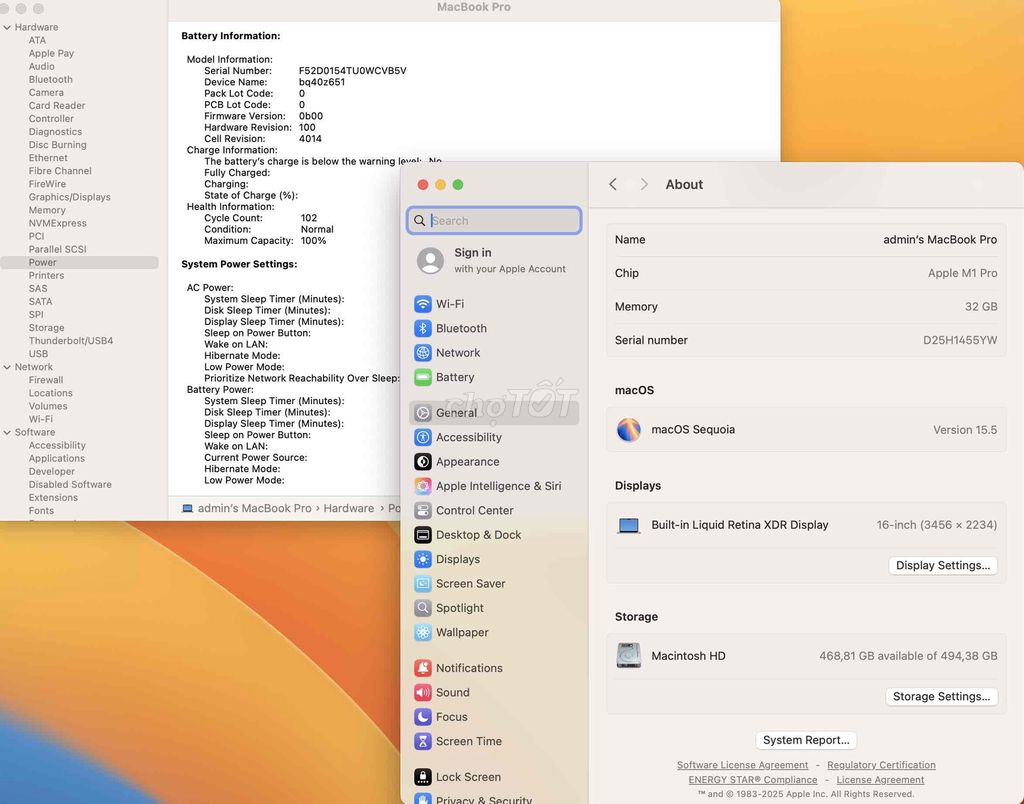Click the laptop icon in System Information path bar
Image resolution: width=1024 pixels, height=804 pixels.
tap(187, 508)
